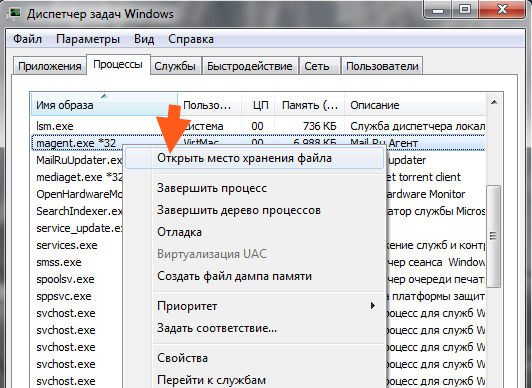Open the Вид menu

tap(144, 39)
